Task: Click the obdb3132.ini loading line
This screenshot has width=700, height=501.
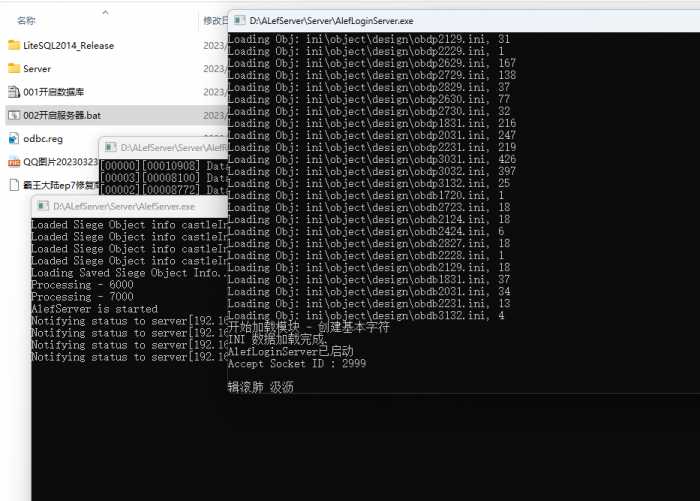Action: click(366, 316)
